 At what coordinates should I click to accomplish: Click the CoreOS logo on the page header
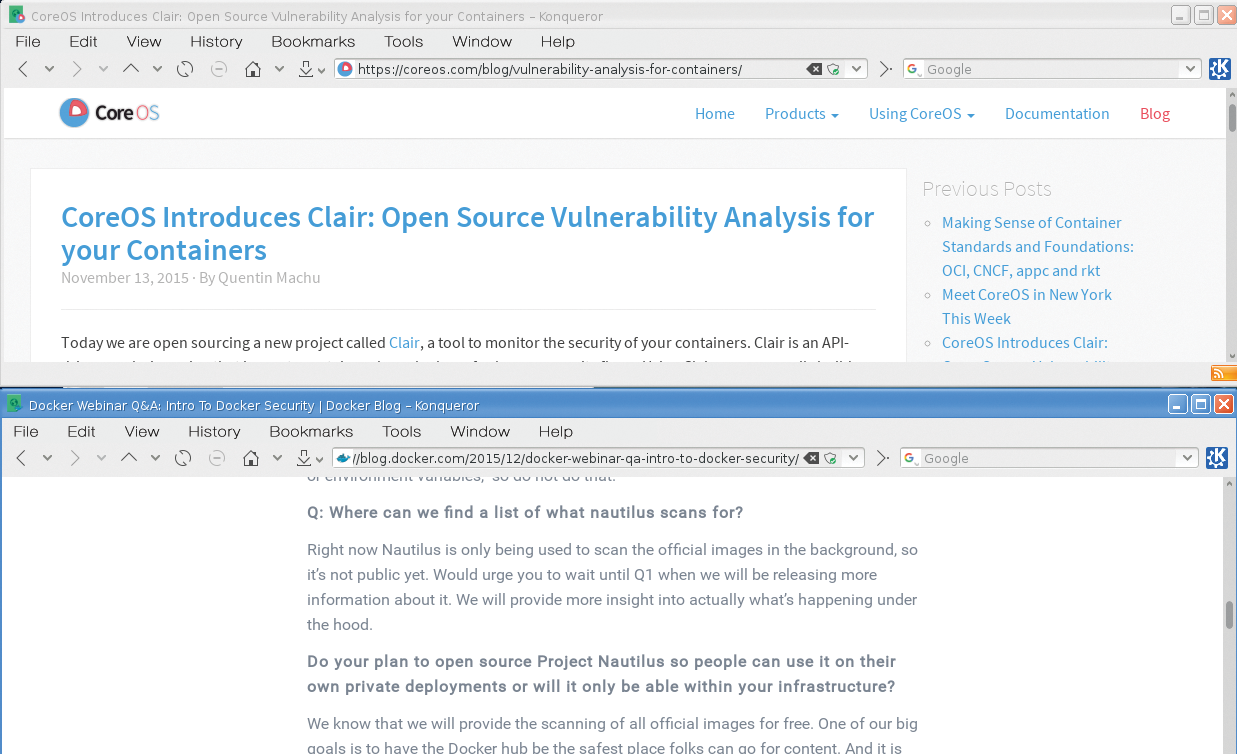[x=109, y=113]
